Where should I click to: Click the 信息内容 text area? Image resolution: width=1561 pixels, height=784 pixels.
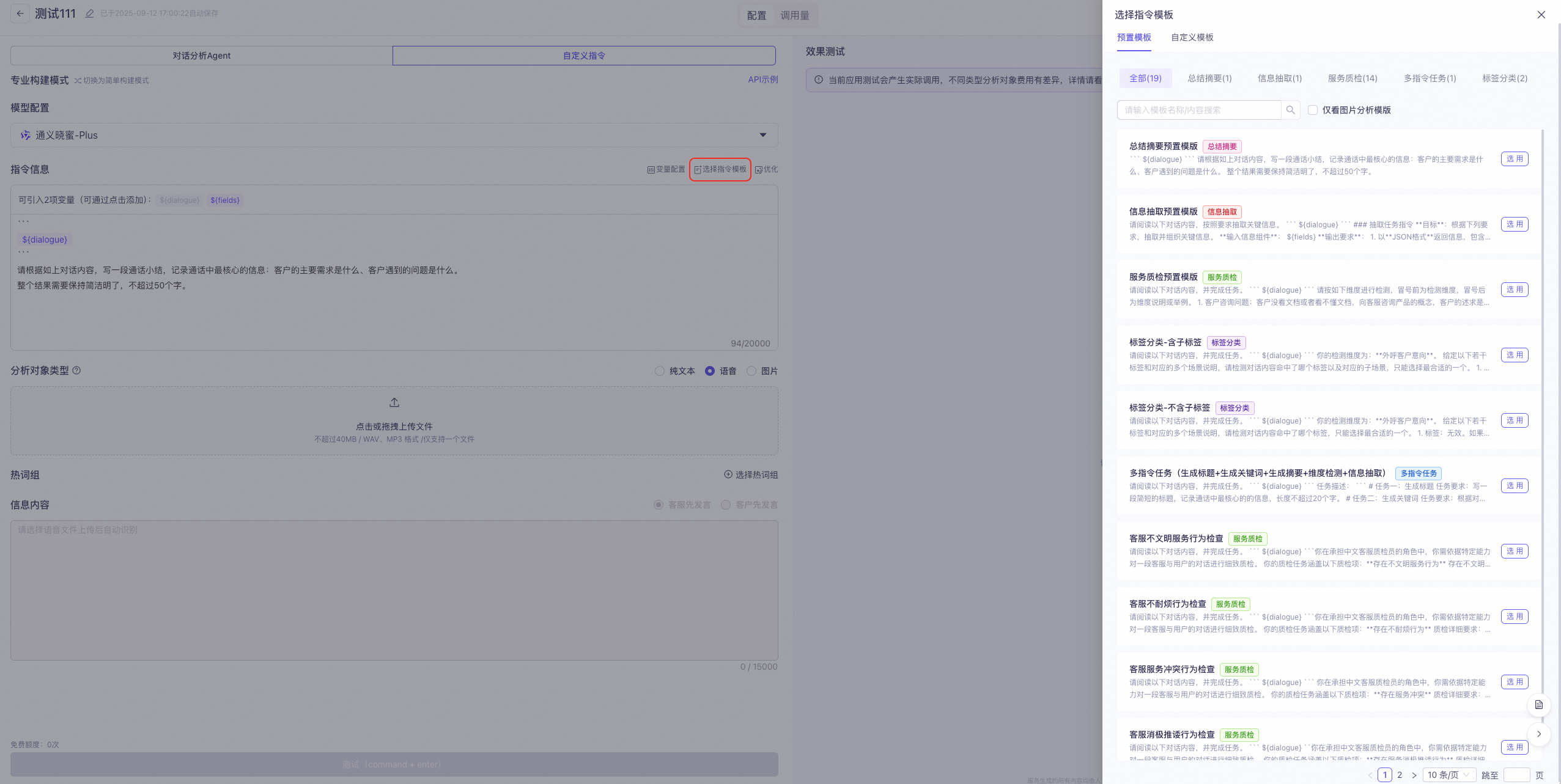394,590
